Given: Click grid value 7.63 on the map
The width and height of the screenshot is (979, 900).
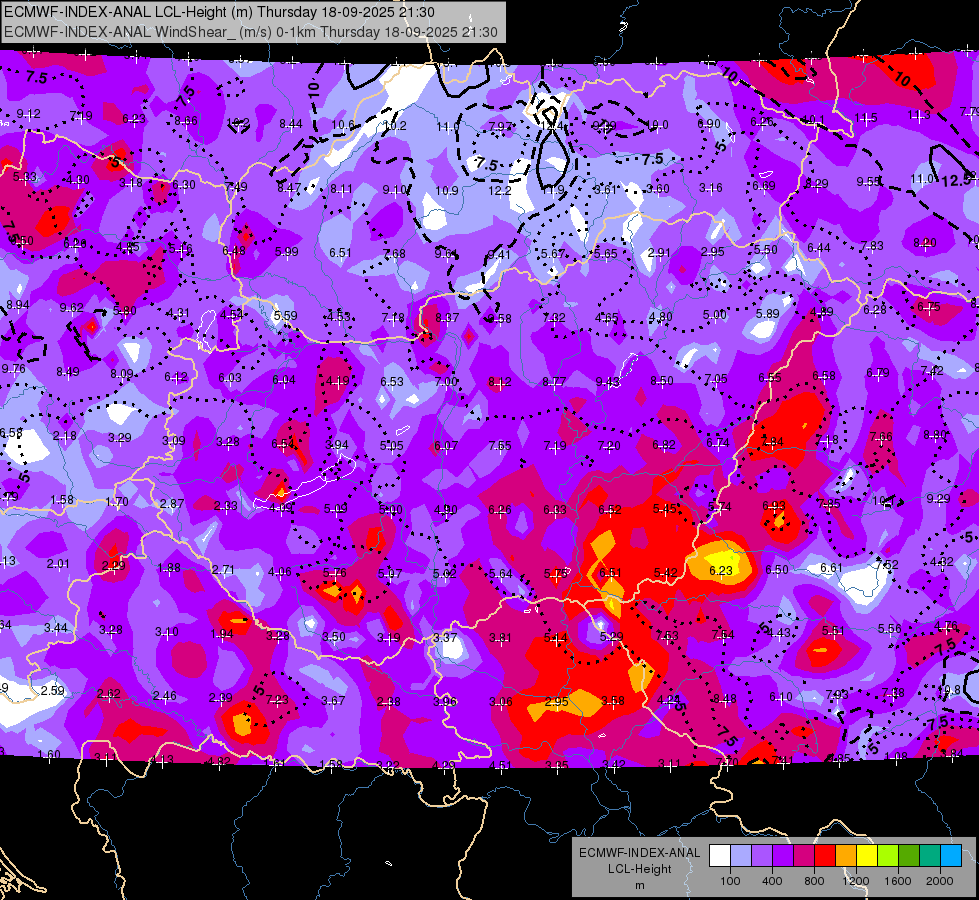Looking at the screenshot, I should 667,635.
